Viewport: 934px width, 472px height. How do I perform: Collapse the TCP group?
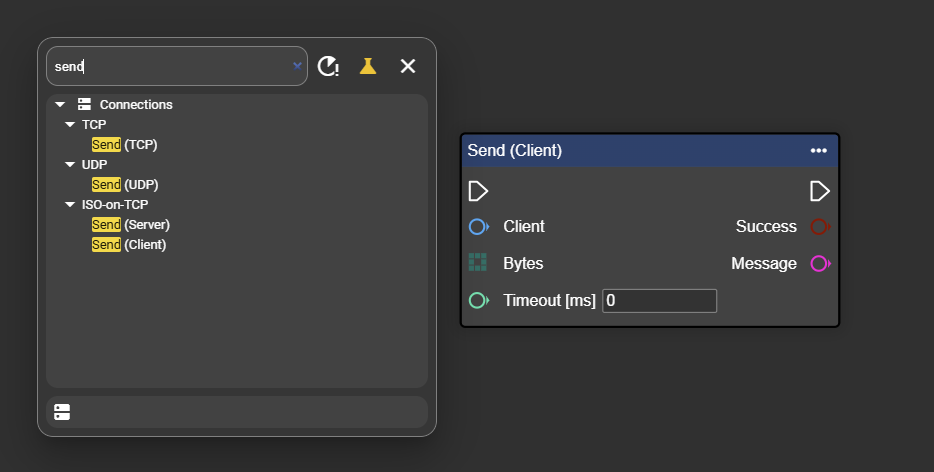(70, 125)
